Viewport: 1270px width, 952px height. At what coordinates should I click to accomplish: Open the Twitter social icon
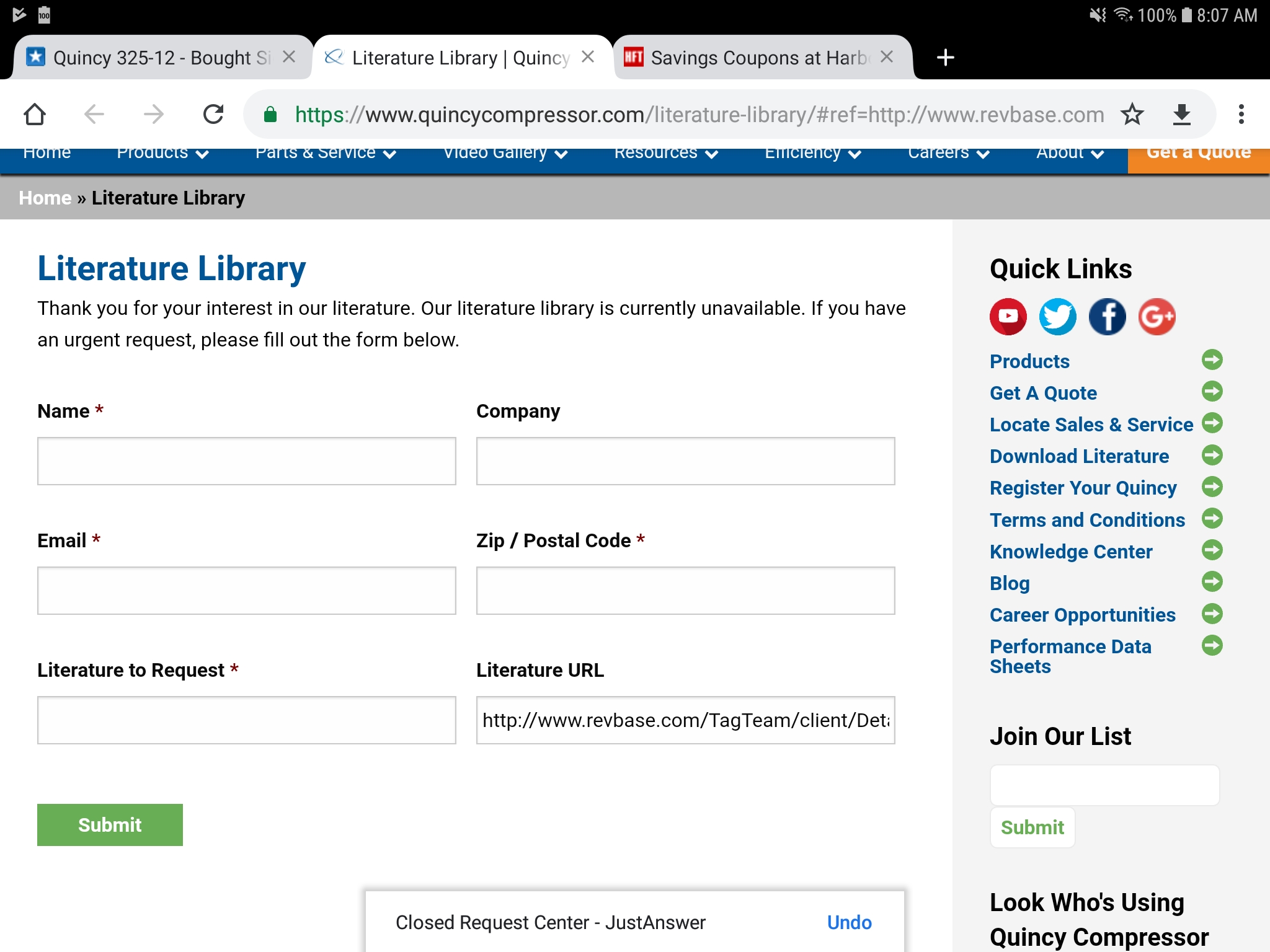click(1058, 316)
